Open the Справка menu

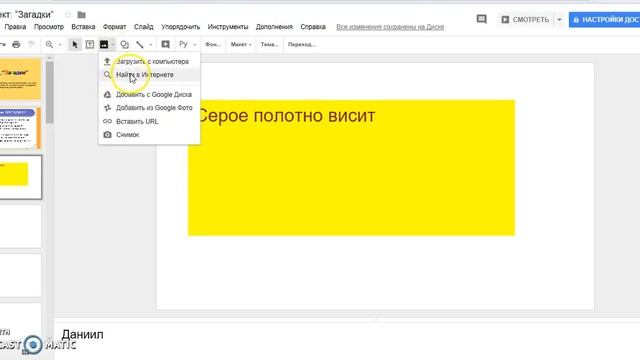[313, 27]
